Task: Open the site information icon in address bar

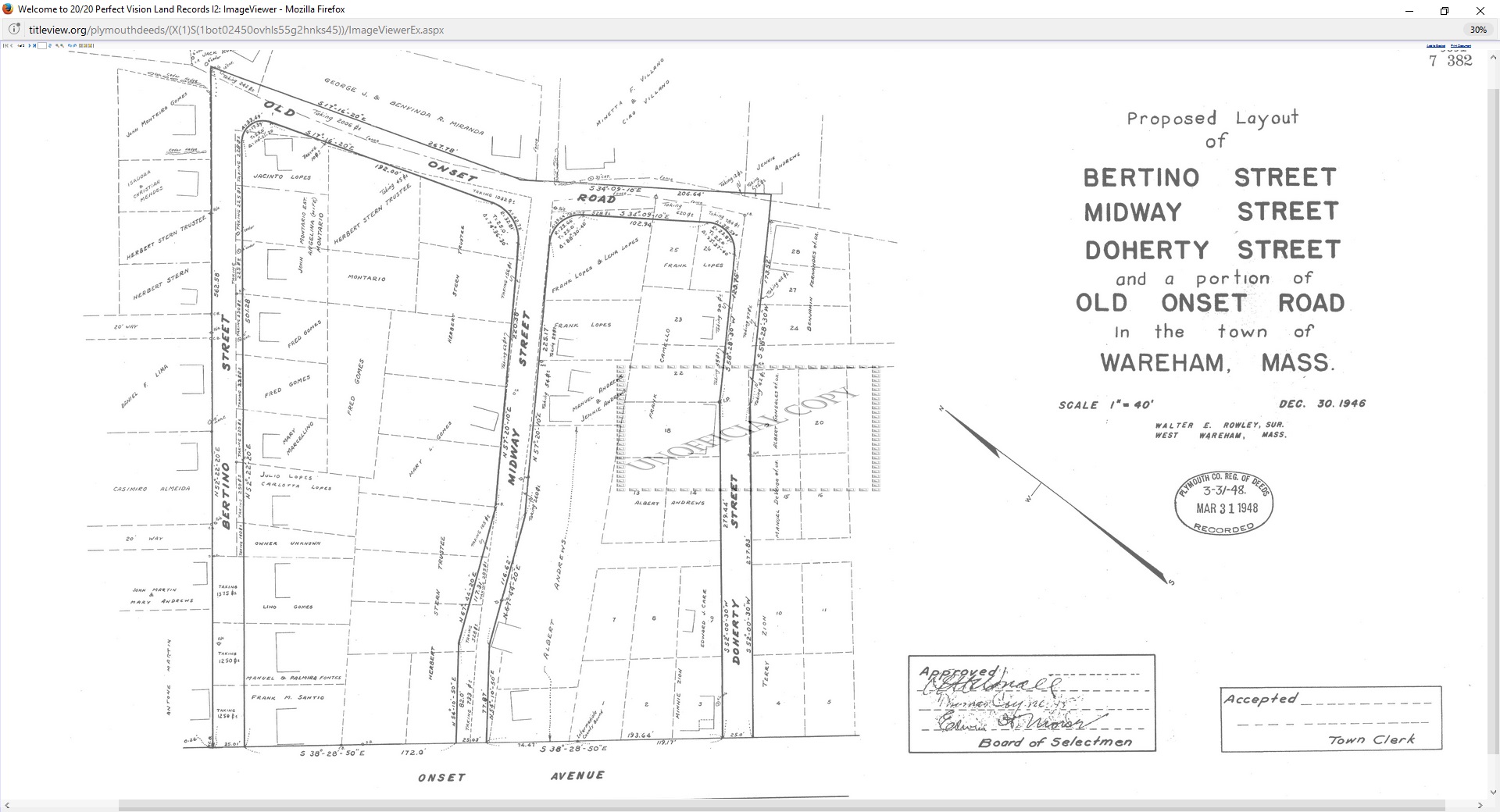Action: pos(14,30)
